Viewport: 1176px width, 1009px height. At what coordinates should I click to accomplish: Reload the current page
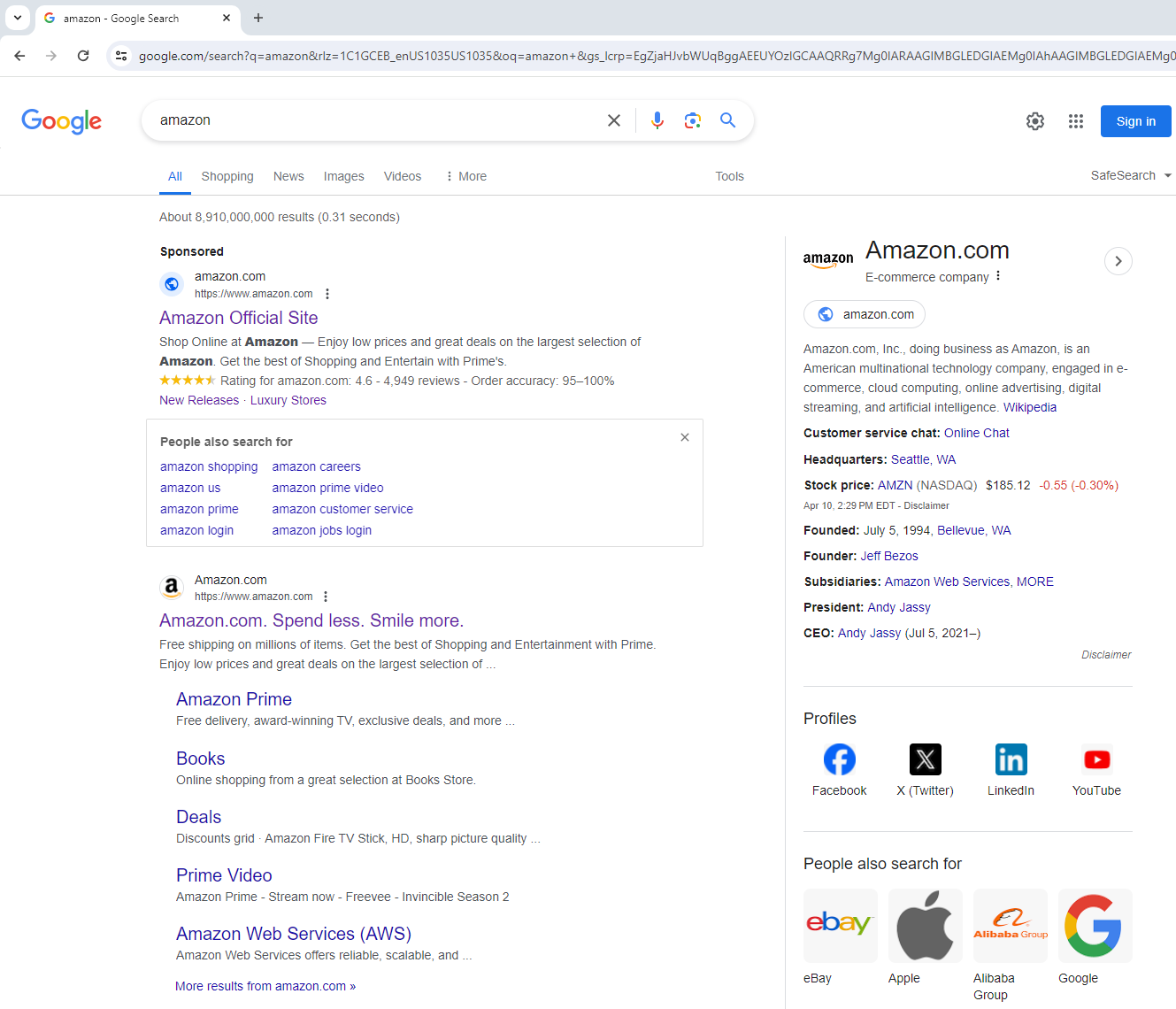click(83, 56)
